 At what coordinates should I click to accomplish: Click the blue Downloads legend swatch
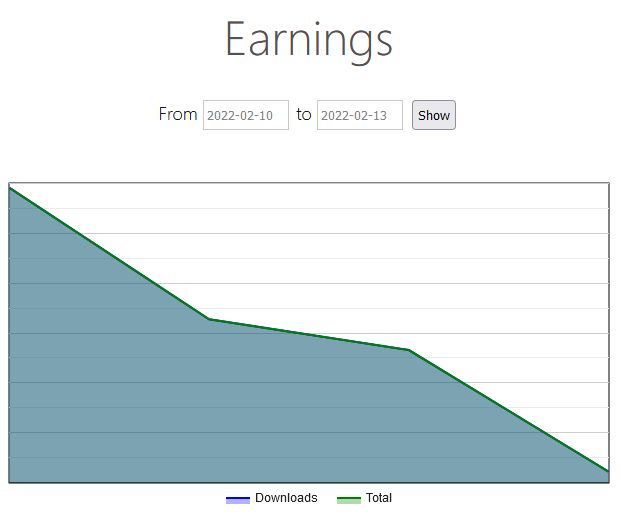point(238,500)
